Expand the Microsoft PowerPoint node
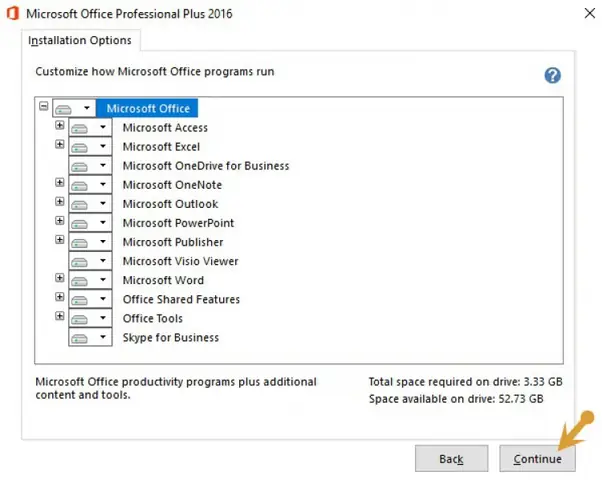The image size is (602, 480). 60,220
